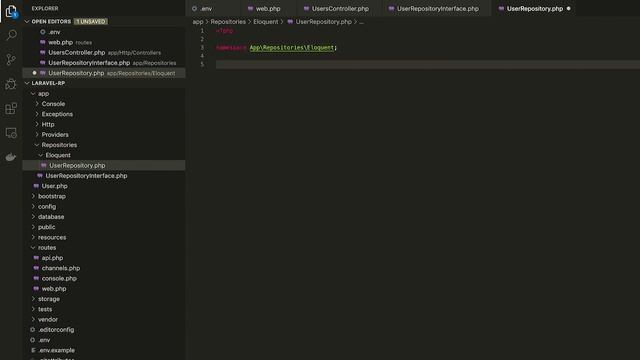Expand the Http folder
This screenshot has height=360, width=640.
pyautogui.click(x=37, y=124)
